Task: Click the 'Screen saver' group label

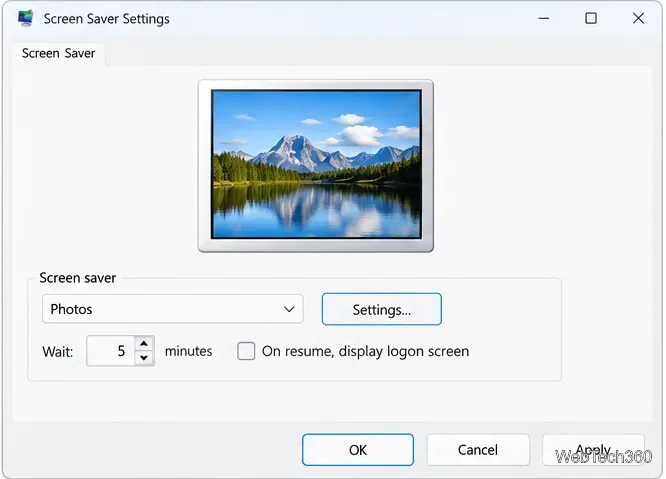Action: pyautogui.click(x=78, y=278)
